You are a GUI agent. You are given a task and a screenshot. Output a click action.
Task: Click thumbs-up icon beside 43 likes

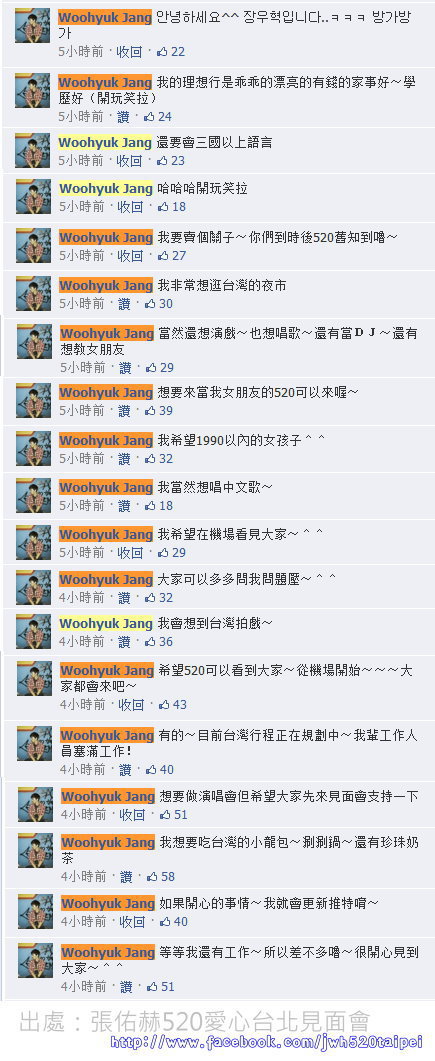pos(164,704)
